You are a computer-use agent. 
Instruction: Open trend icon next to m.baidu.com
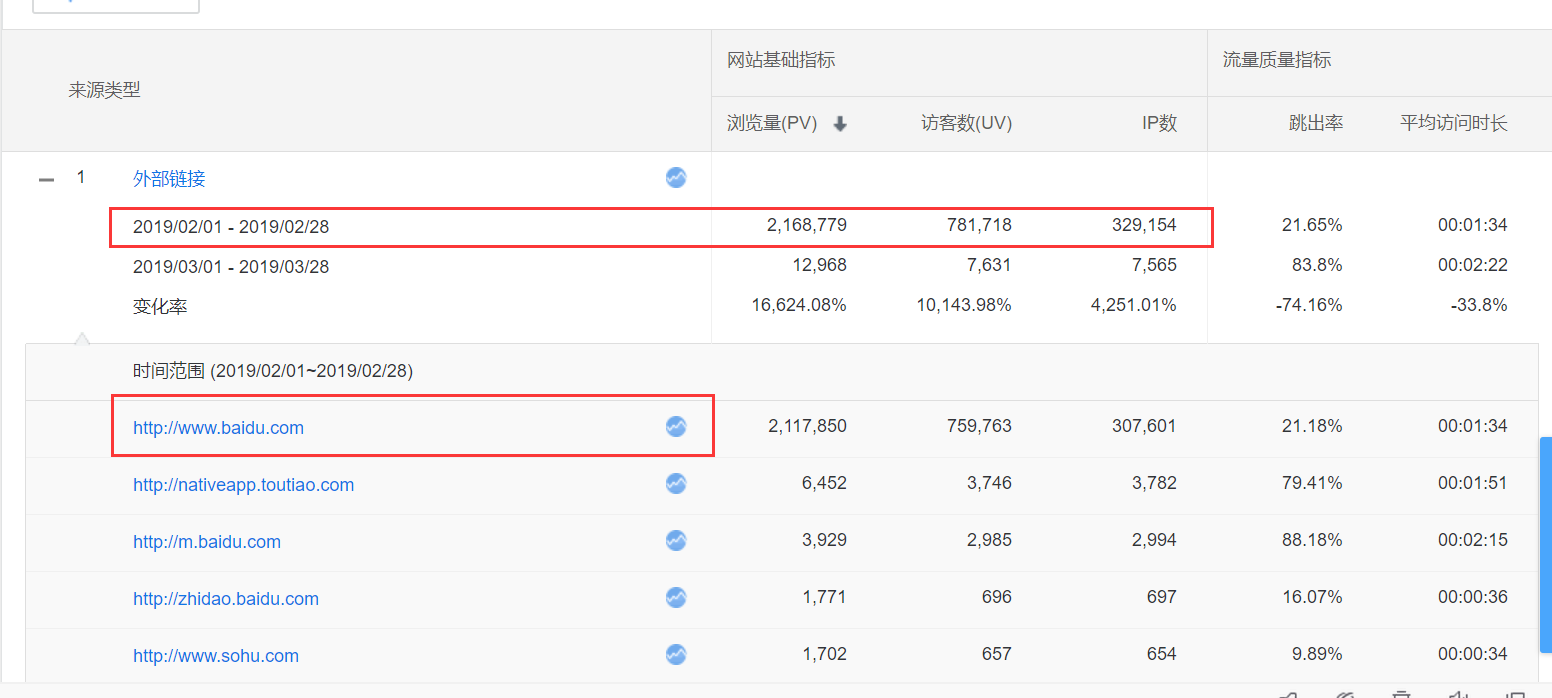676,541
